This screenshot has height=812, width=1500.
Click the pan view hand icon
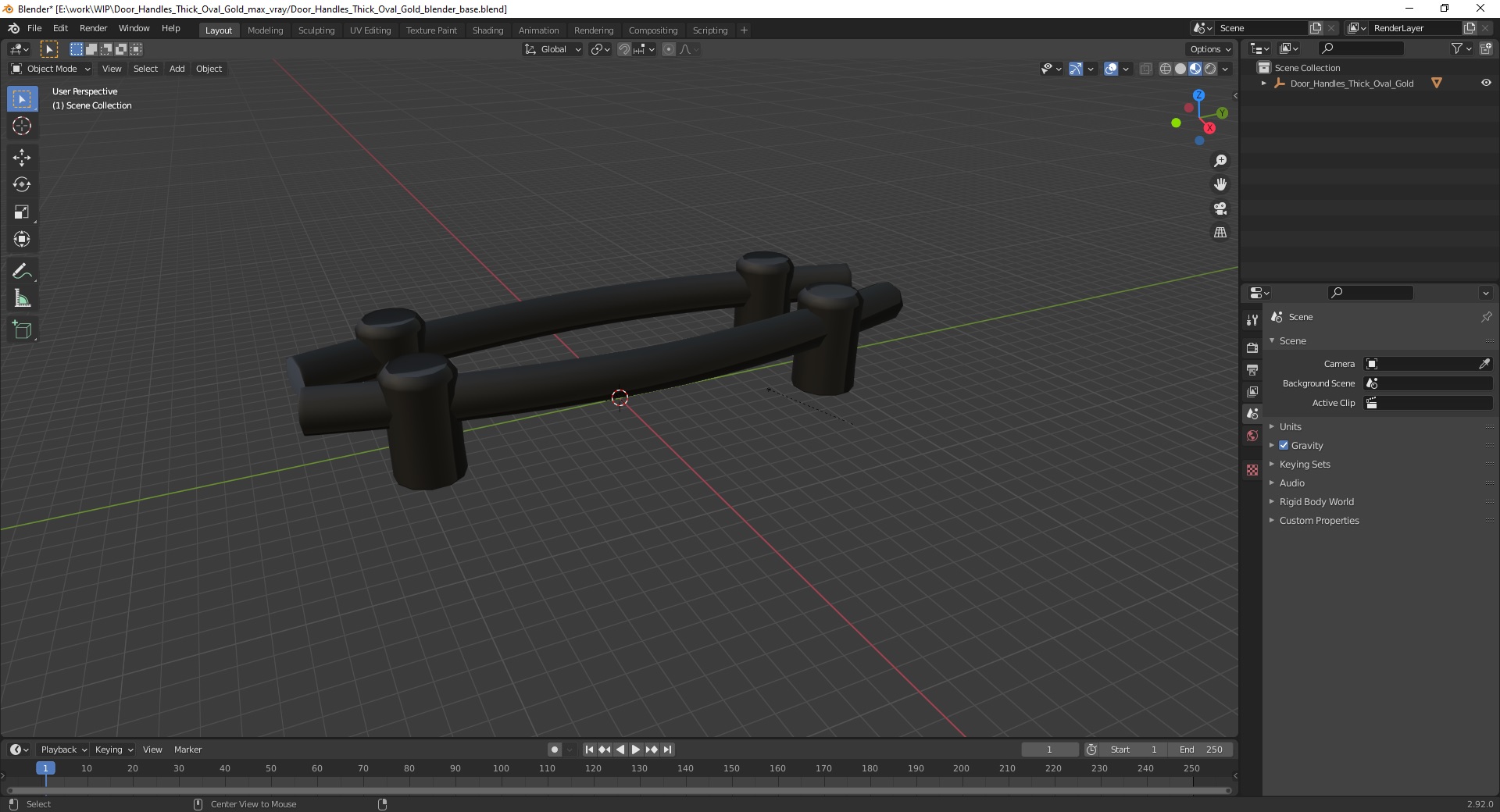coord(1220,184)
